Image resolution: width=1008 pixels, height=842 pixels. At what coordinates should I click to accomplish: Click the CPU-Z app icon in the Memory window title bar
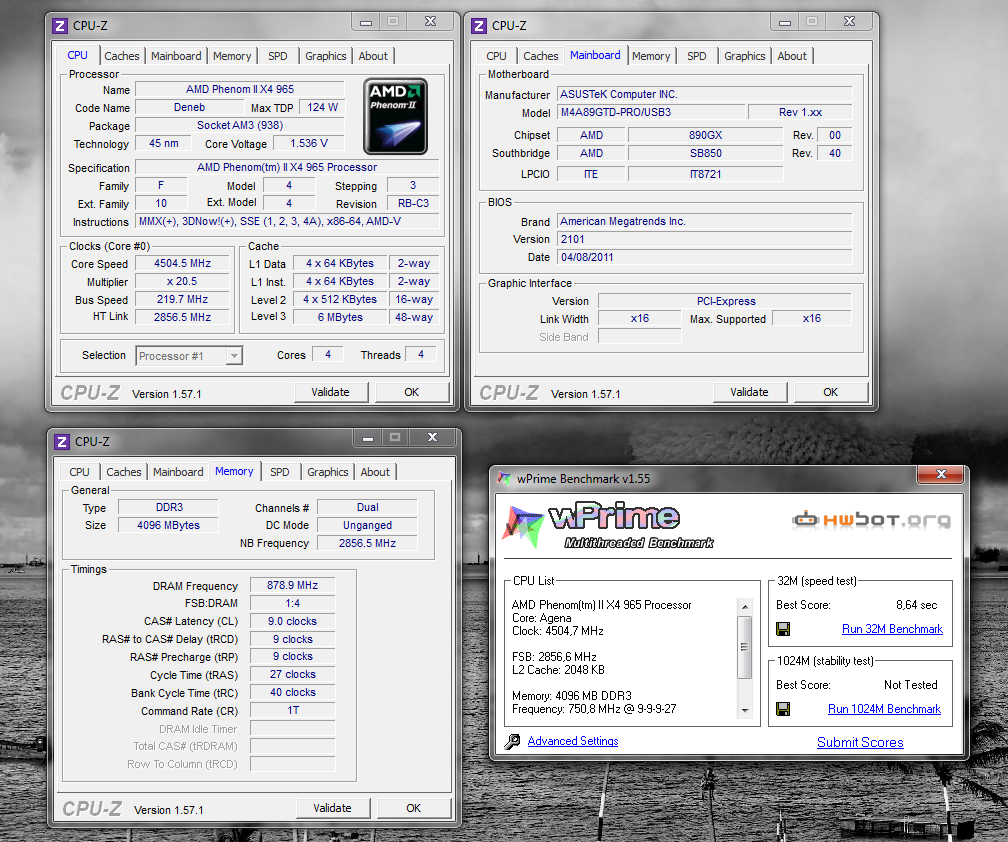pyautogui.click(x=62, y=442)
